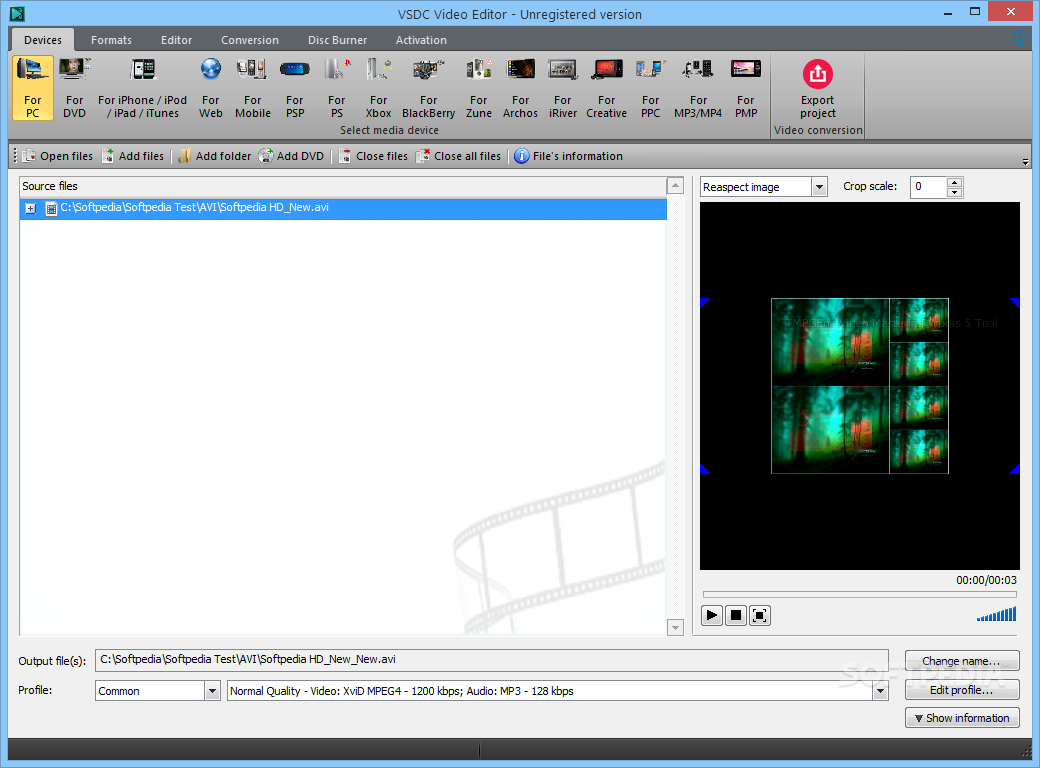
Task: Select the For PC device
Action: 32,88
